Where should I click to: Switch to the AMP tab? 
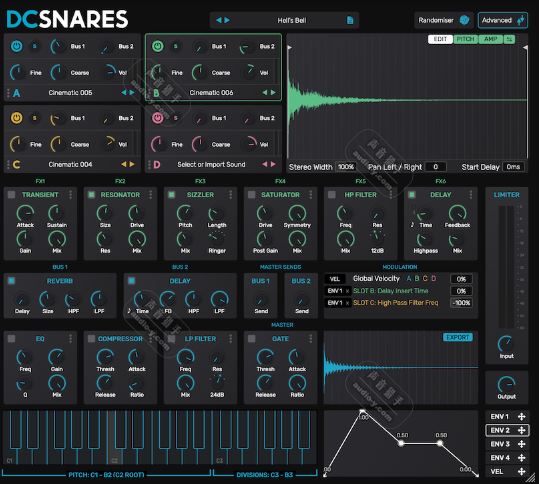(x=491, y=39)
